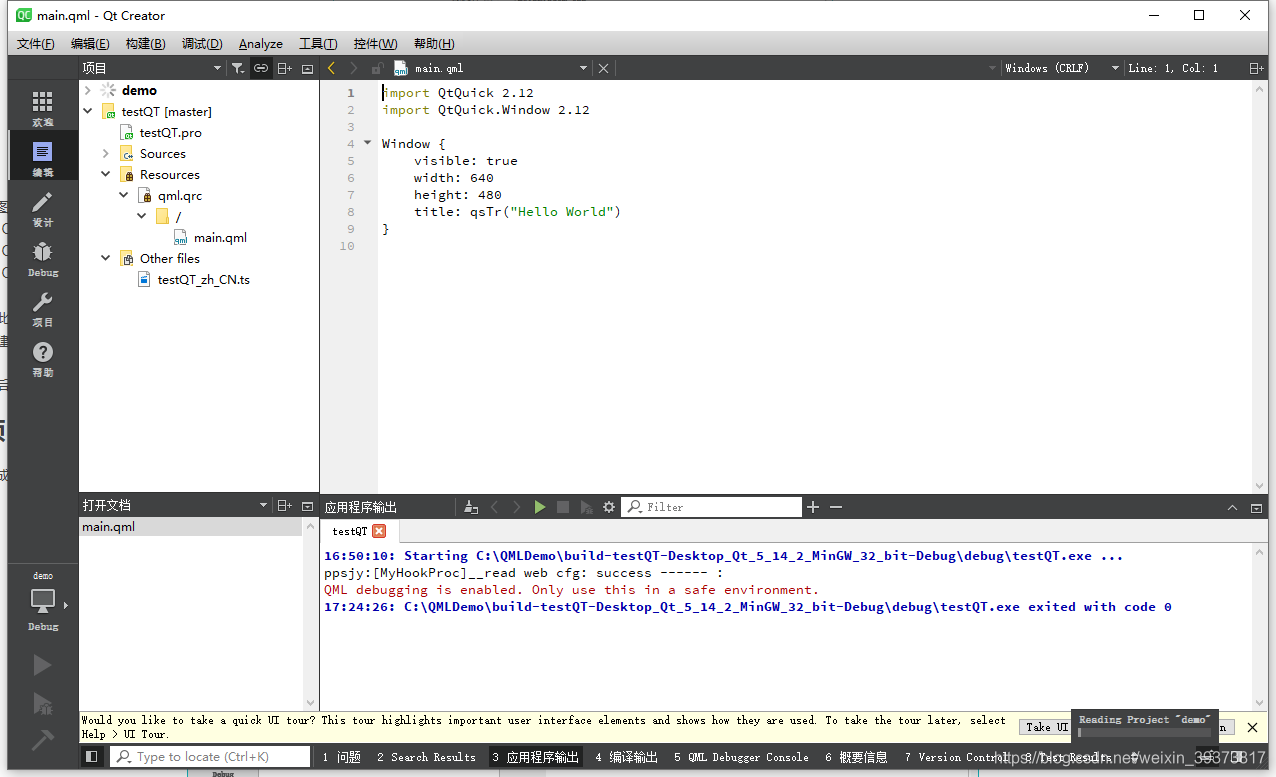Select testQT_zh_CN.ts file
Screen dimensions: 1276x777
click(x=203, y=279)
